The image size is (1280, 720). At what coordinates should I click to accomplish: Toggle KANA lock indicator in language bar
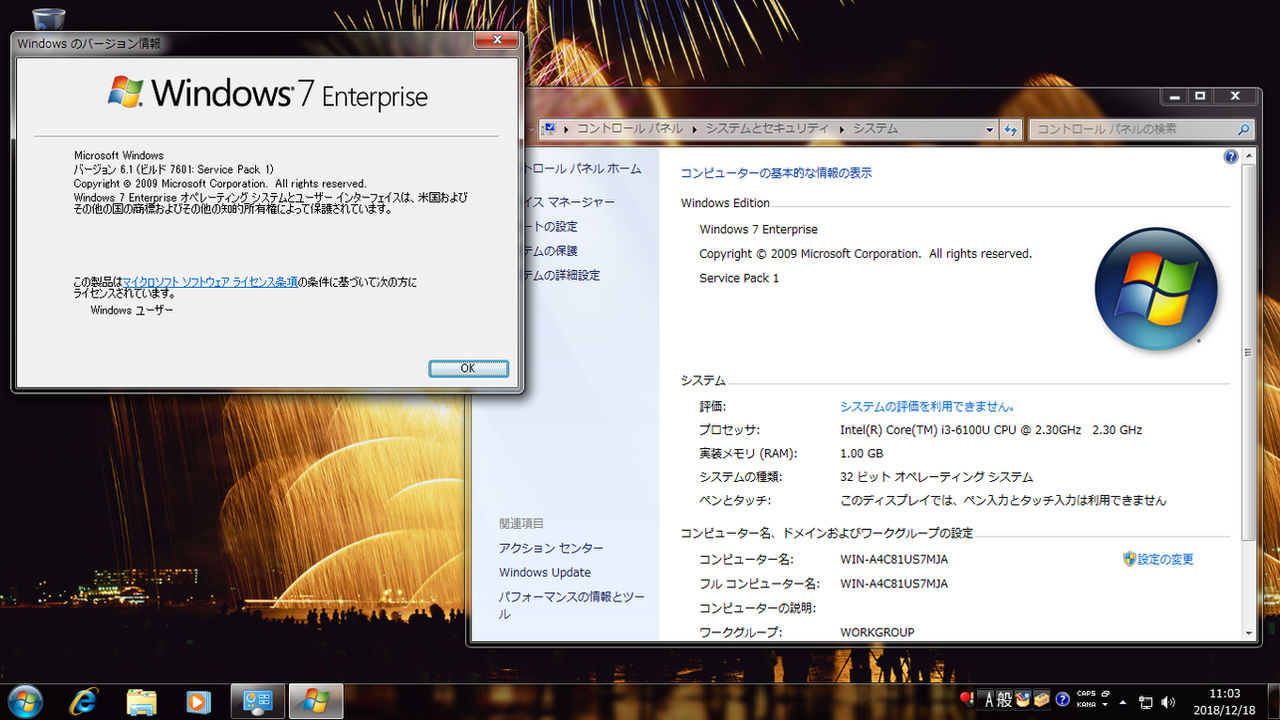click(1086, 705)
